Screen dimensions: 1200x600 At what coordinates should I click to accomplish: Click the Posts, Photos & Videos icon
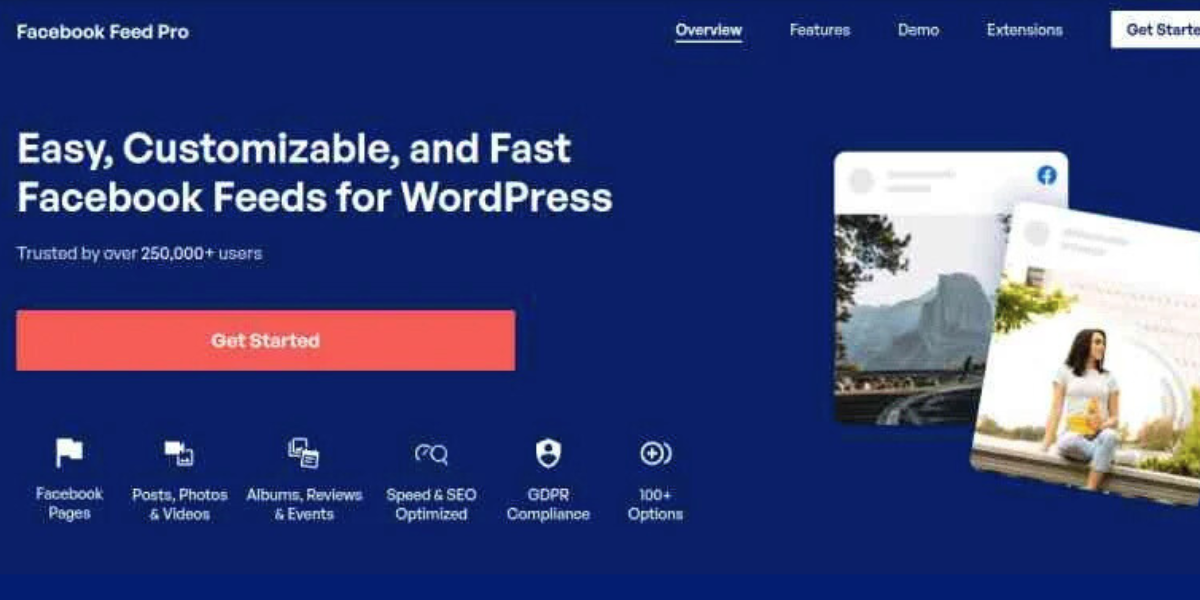coord(179,454)
